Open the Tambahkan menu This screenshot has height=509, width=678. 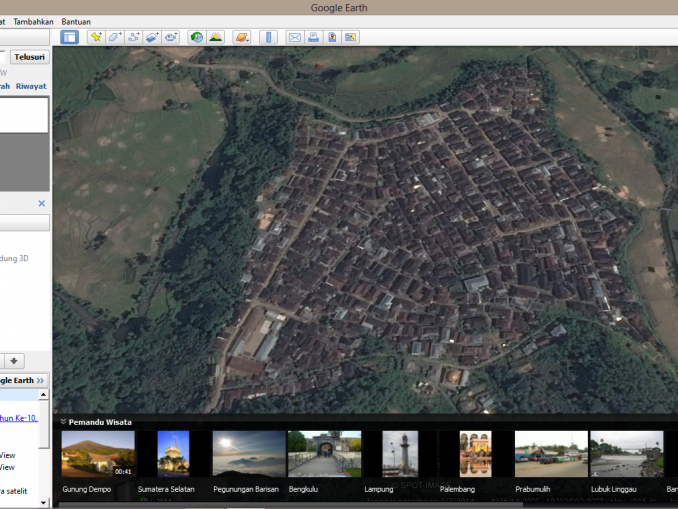click(x=33, y=21)
